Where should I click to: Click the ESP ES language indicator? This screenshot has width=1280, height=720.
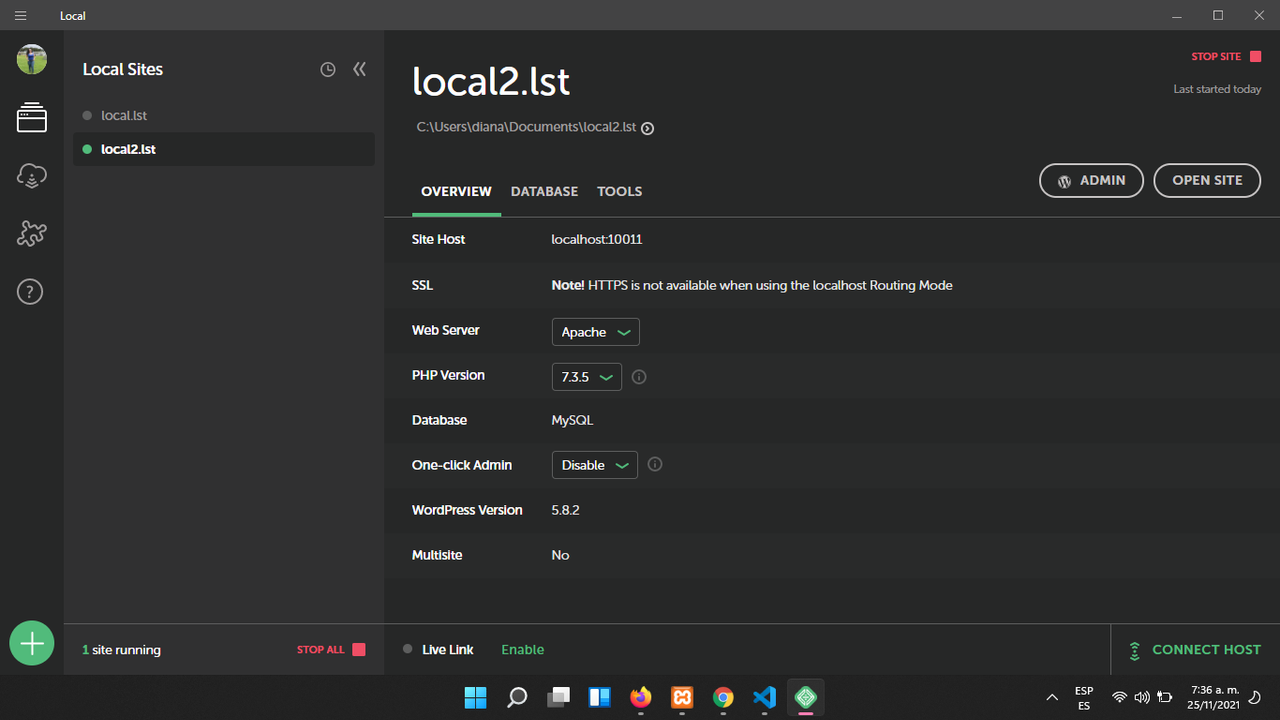click(1084, 697)
